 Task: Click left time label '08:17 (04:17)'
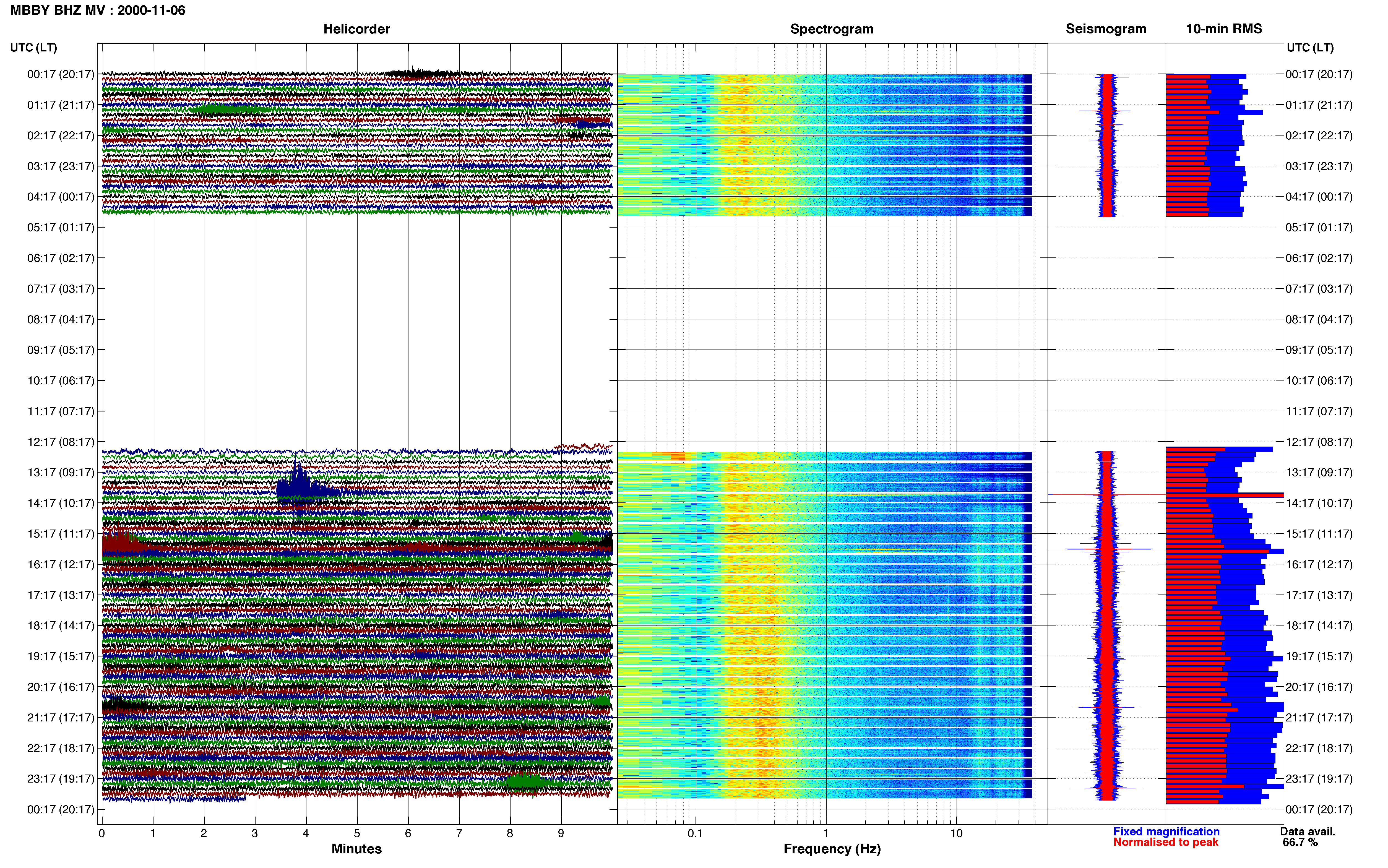61,319
